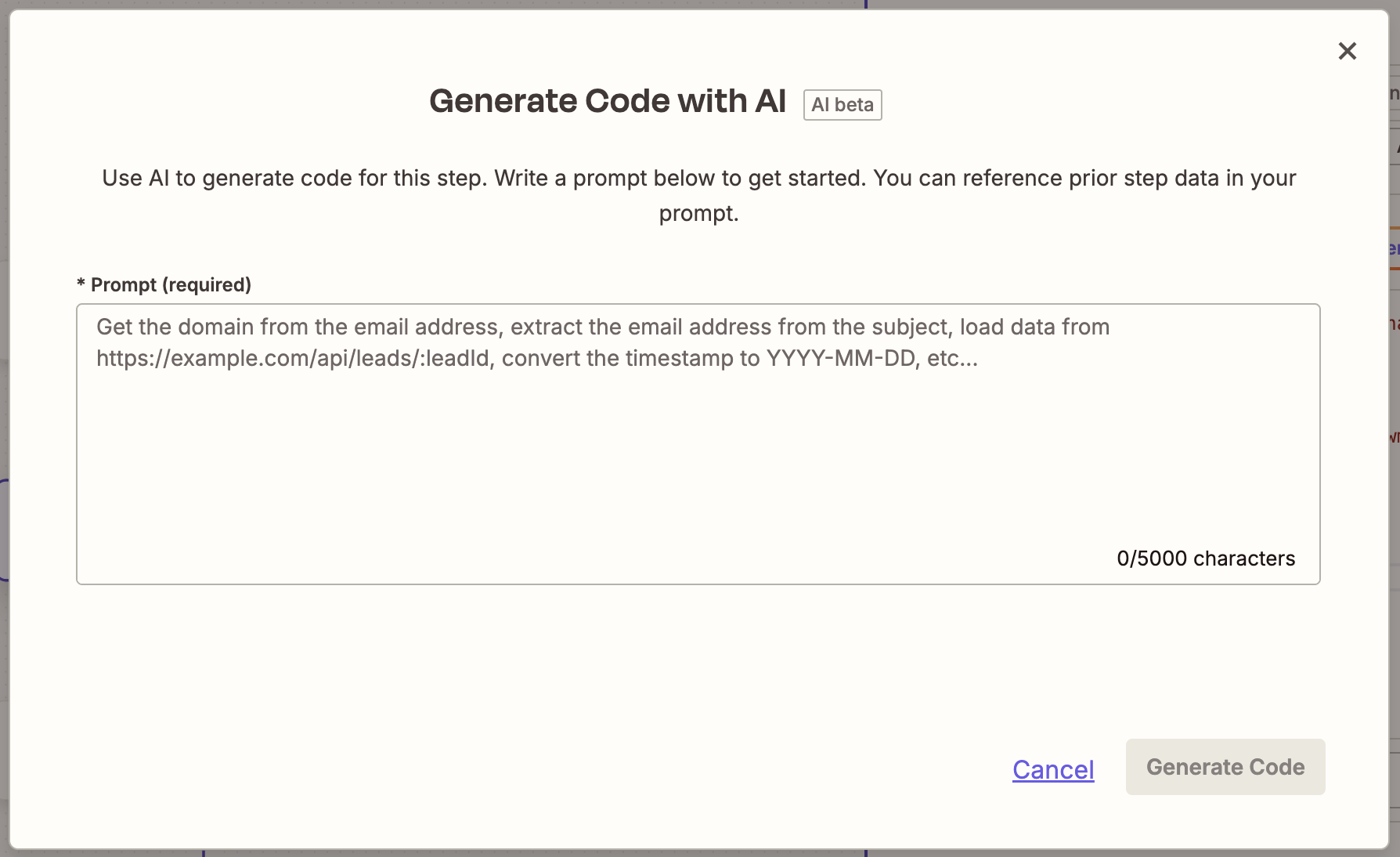This screenshot has width=1400, height=857.
Task: Click the 0/5000 characters counter
Action: 1207,559
